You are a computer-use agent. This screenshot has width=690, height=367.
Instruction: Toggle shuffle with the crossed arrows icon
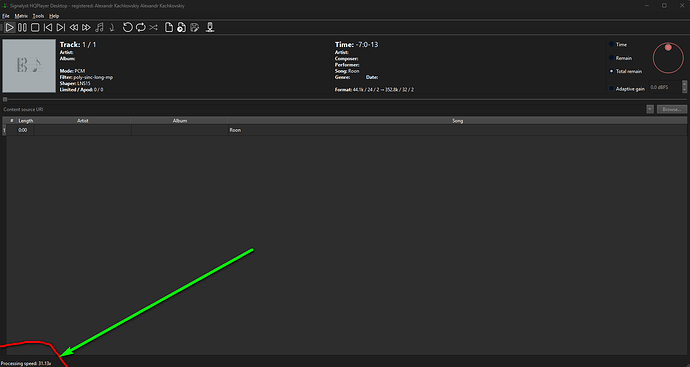(153, 28)
